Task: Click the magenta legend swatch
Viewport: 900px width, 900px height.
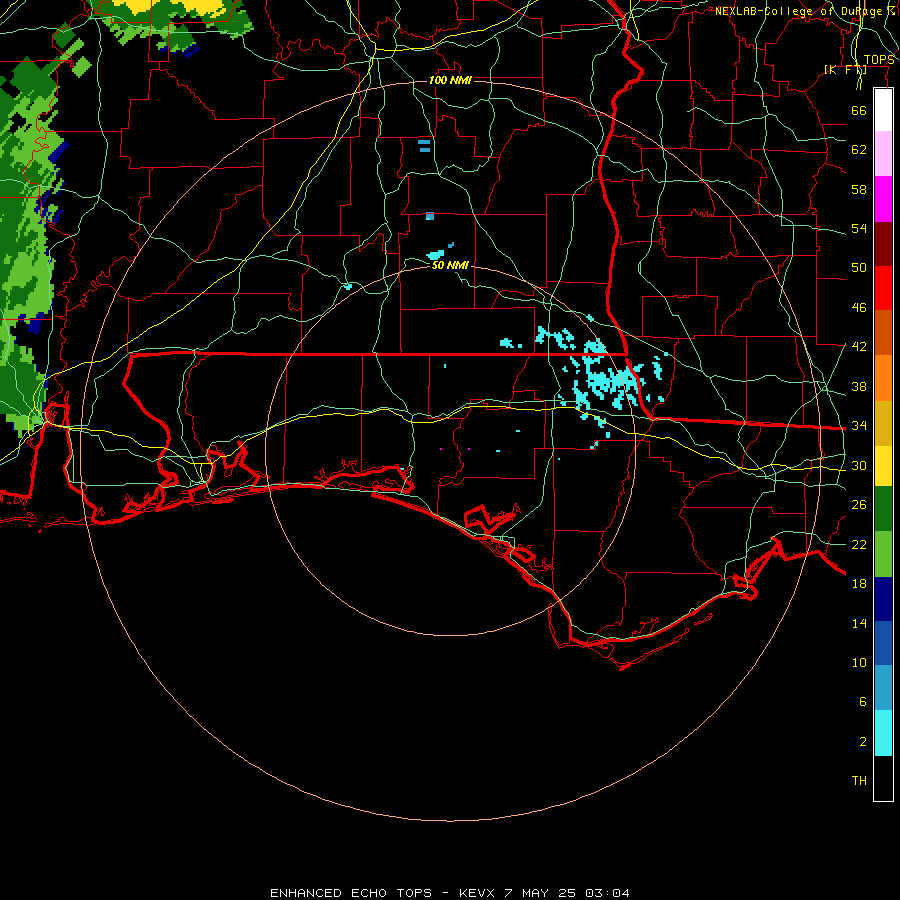Action: [x=883, y=199]
